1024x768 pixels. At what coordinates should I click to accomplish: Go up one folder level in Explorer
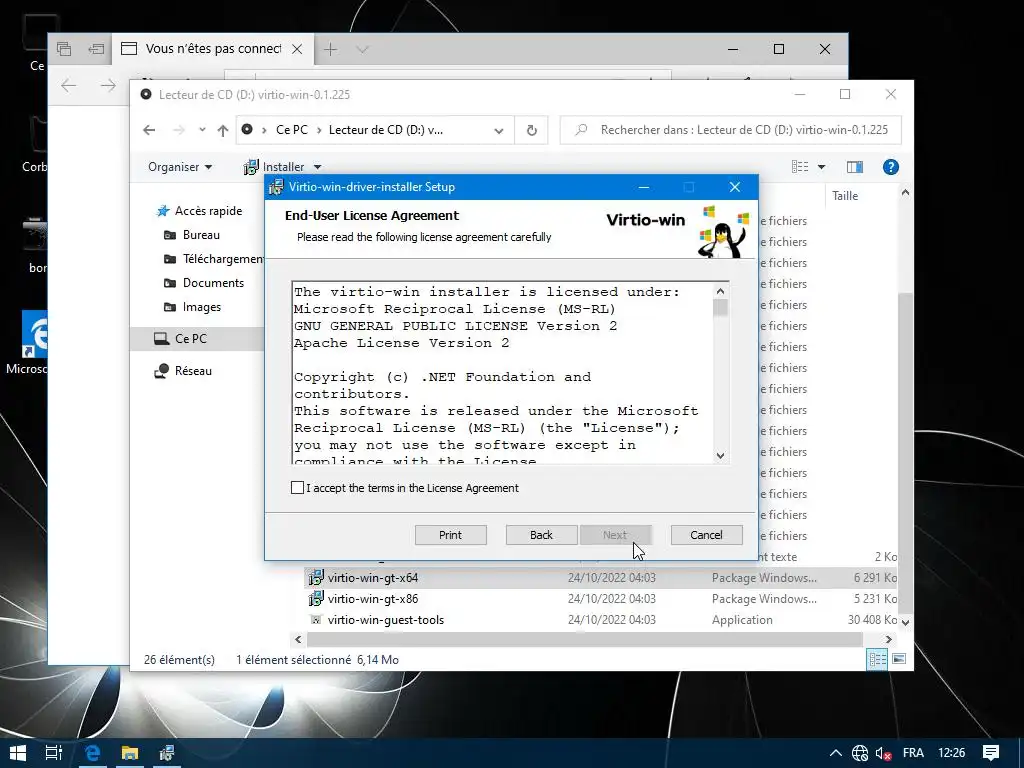(223, 130)
